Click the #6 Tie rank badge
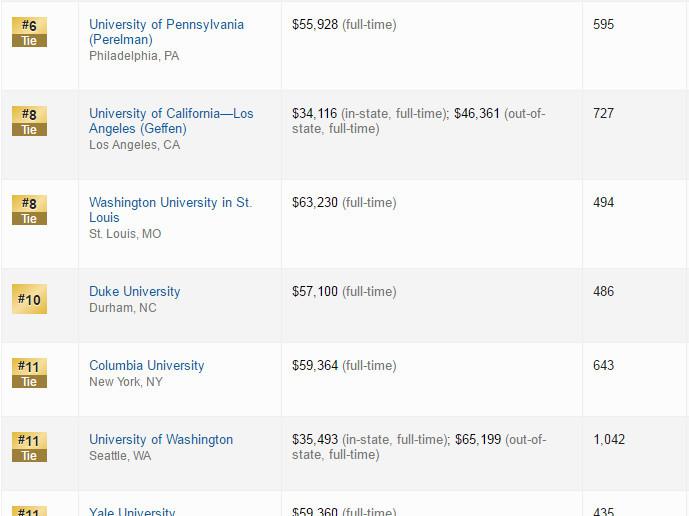This screenshot has width=689, height=516. (29, 32)
